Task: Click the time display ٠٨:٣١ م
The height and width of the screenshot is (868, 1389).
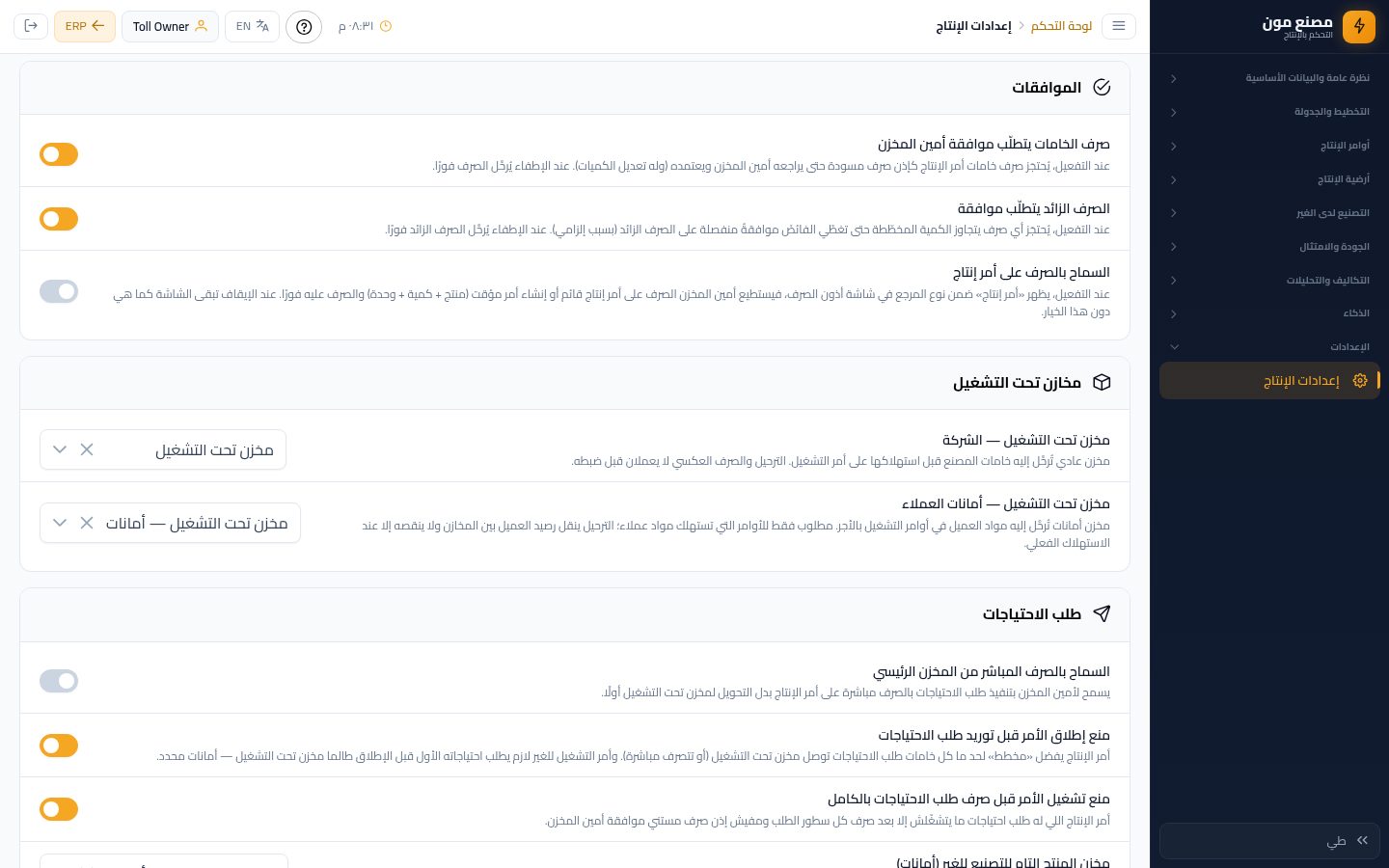Action: [356, 26]
